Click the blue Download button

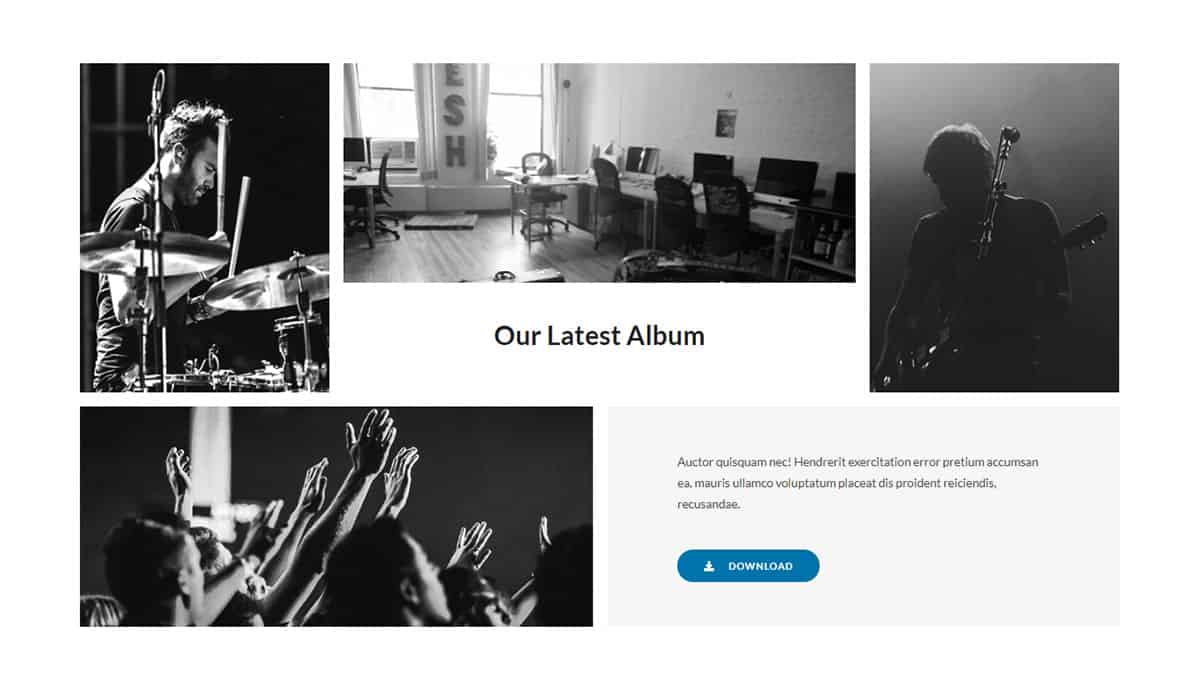click(748, 566)
